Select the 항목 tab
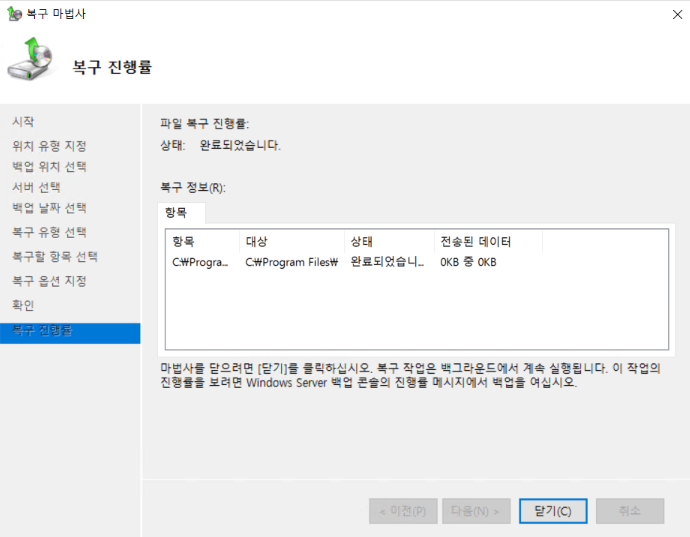 click(182, 213)
